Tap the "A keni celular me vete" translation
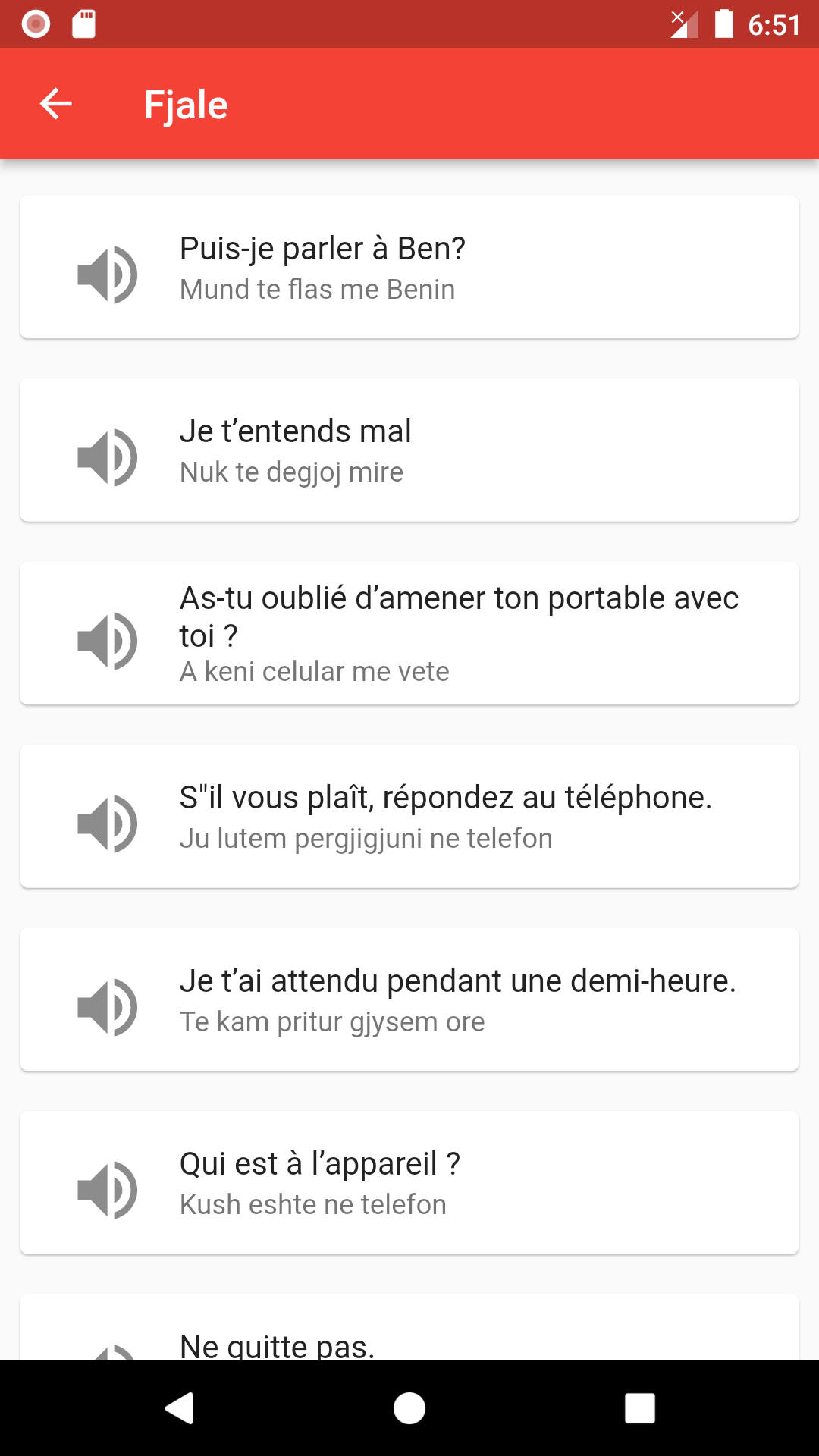 point(314,671)
